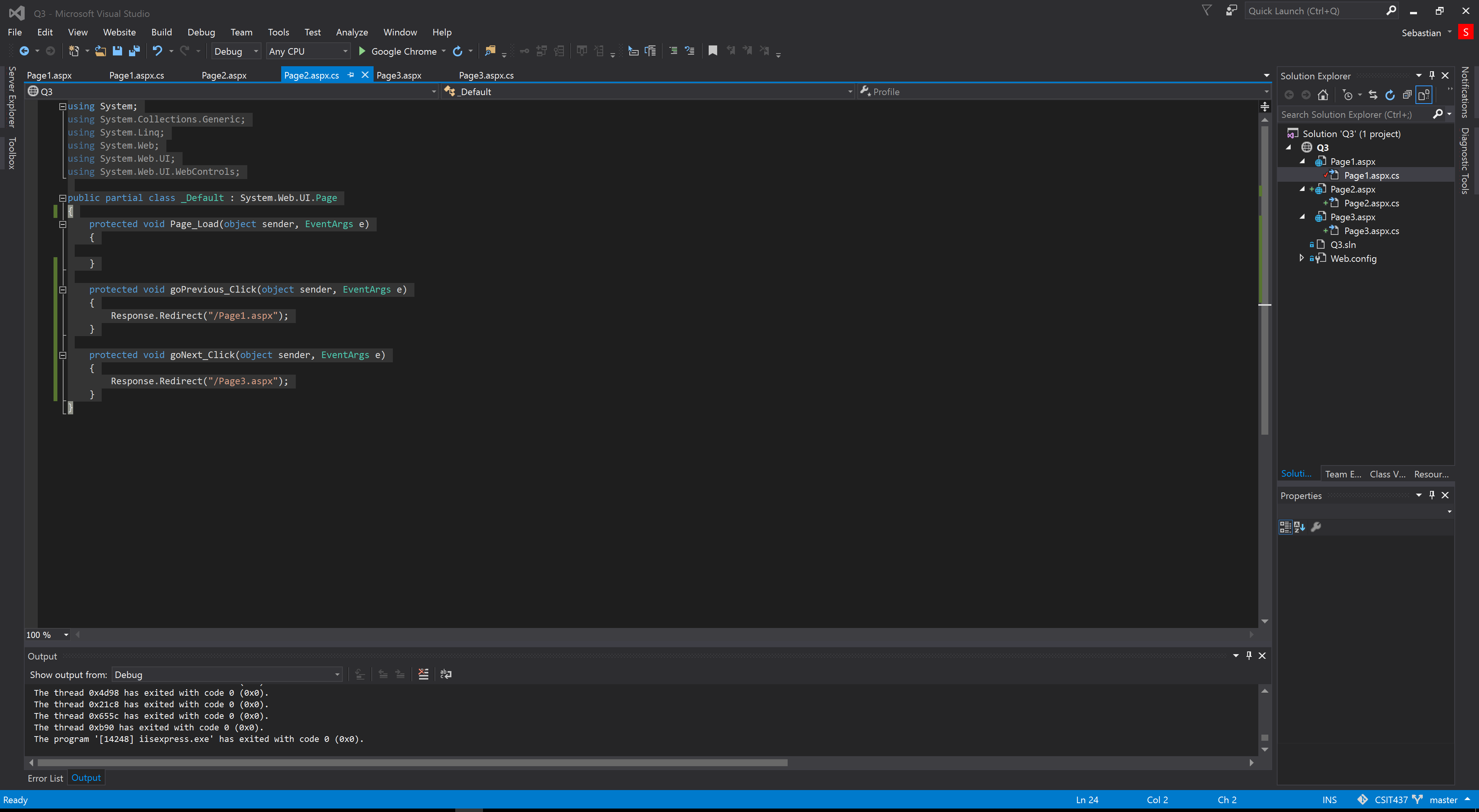This screenshot has height=812, width=1479.
Task: Click the Quick Launch search field
Action: [1315, 11]
